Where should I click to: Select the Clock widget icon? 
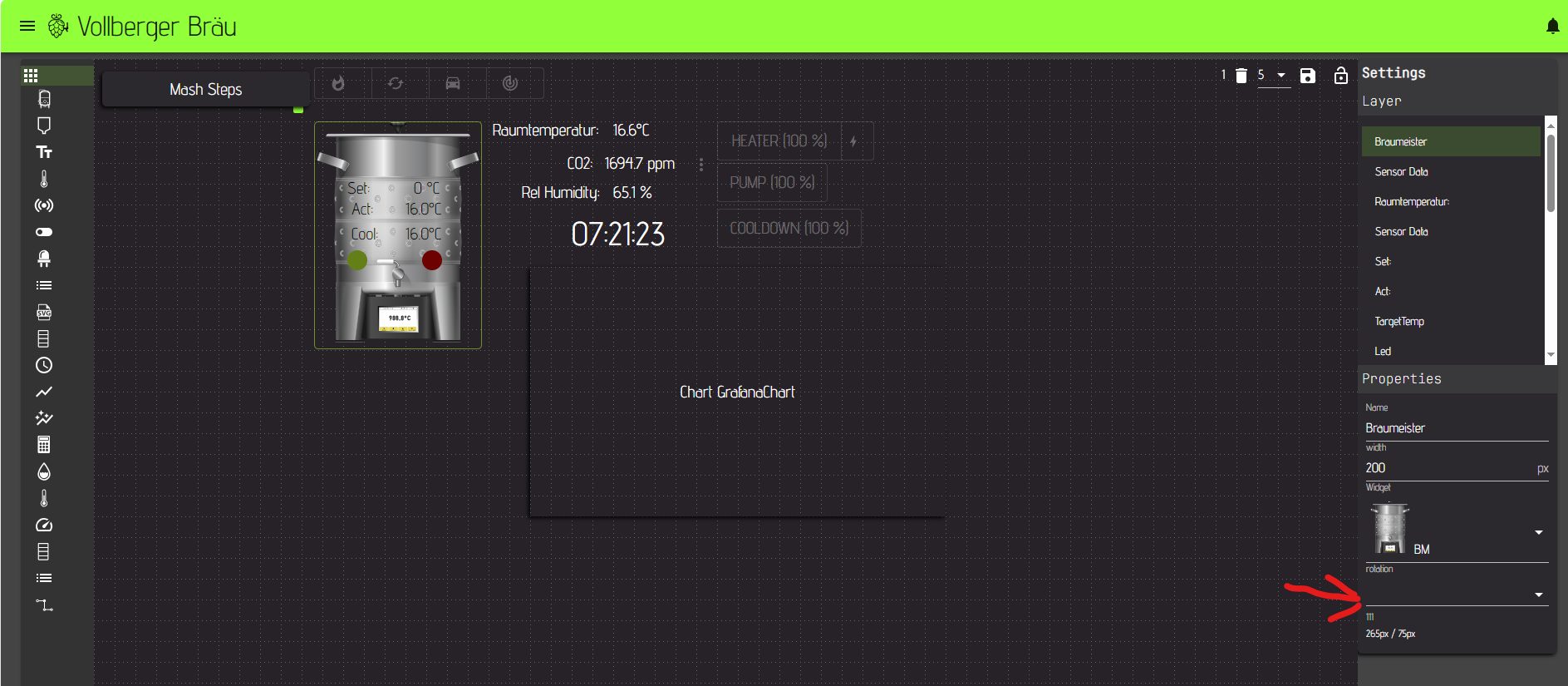pyautogui.click(x=44, y=365)
